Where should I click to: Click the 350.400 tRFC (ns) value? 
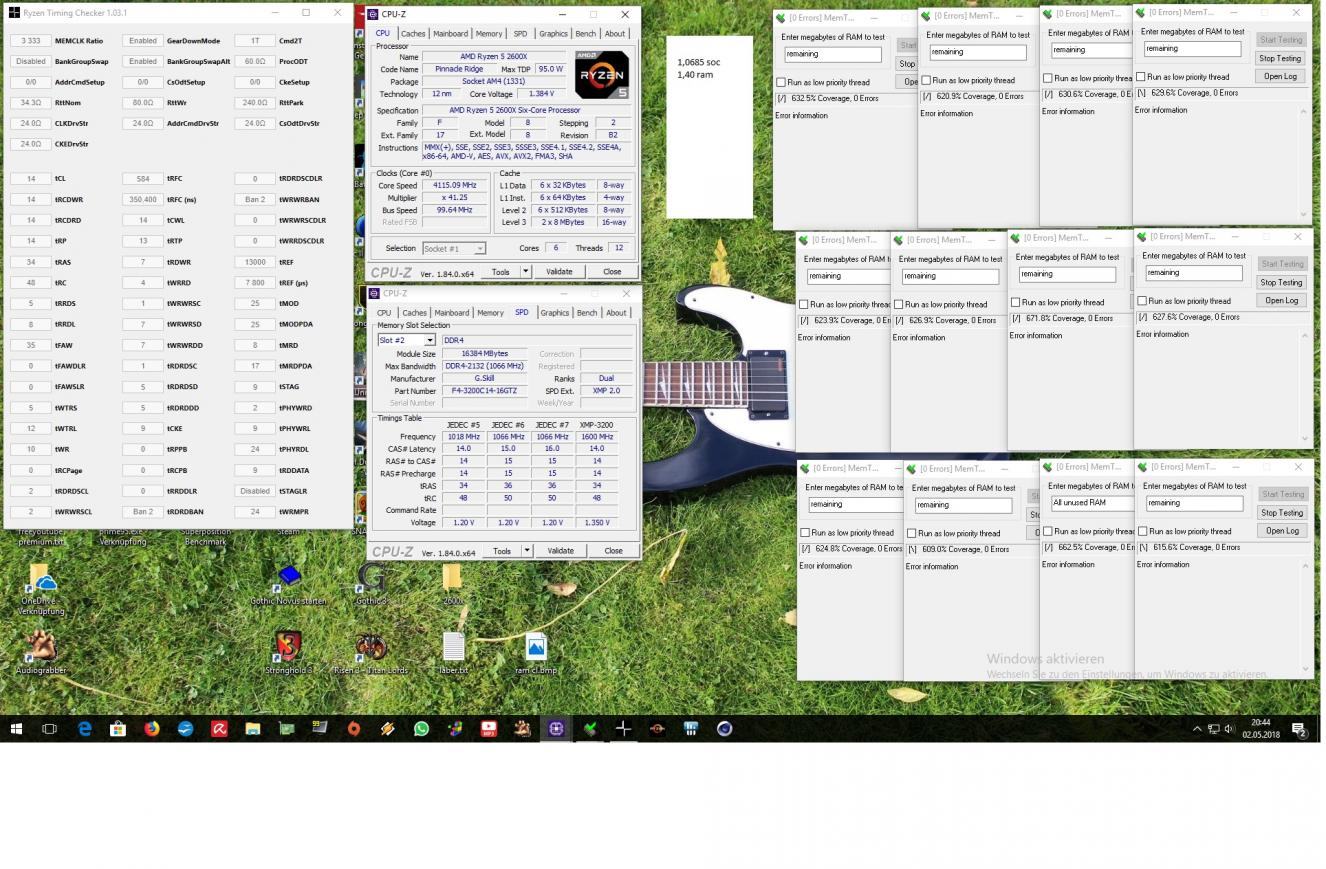tap(143, 199)
